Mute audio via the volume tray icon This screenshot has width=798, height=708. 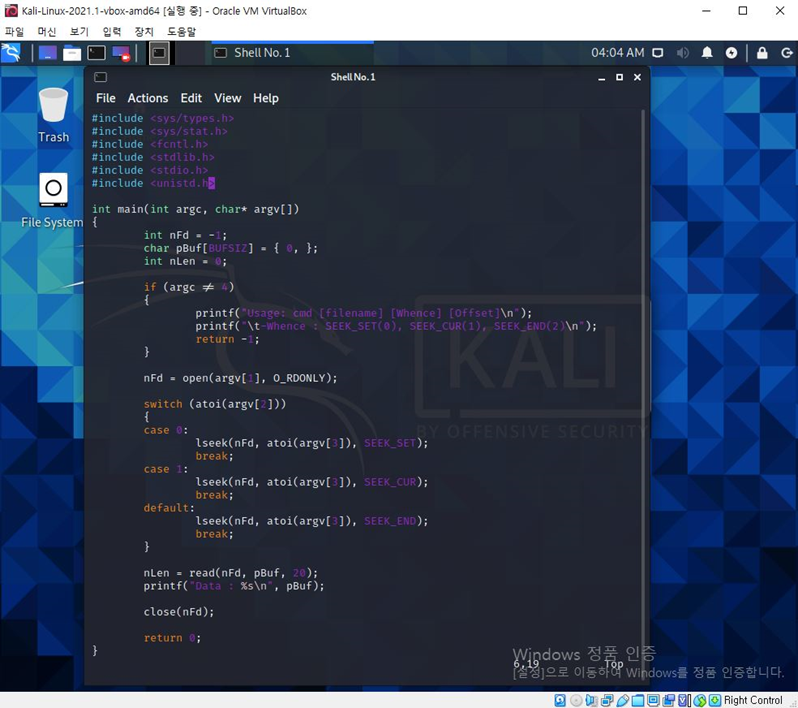click(682, 53)
